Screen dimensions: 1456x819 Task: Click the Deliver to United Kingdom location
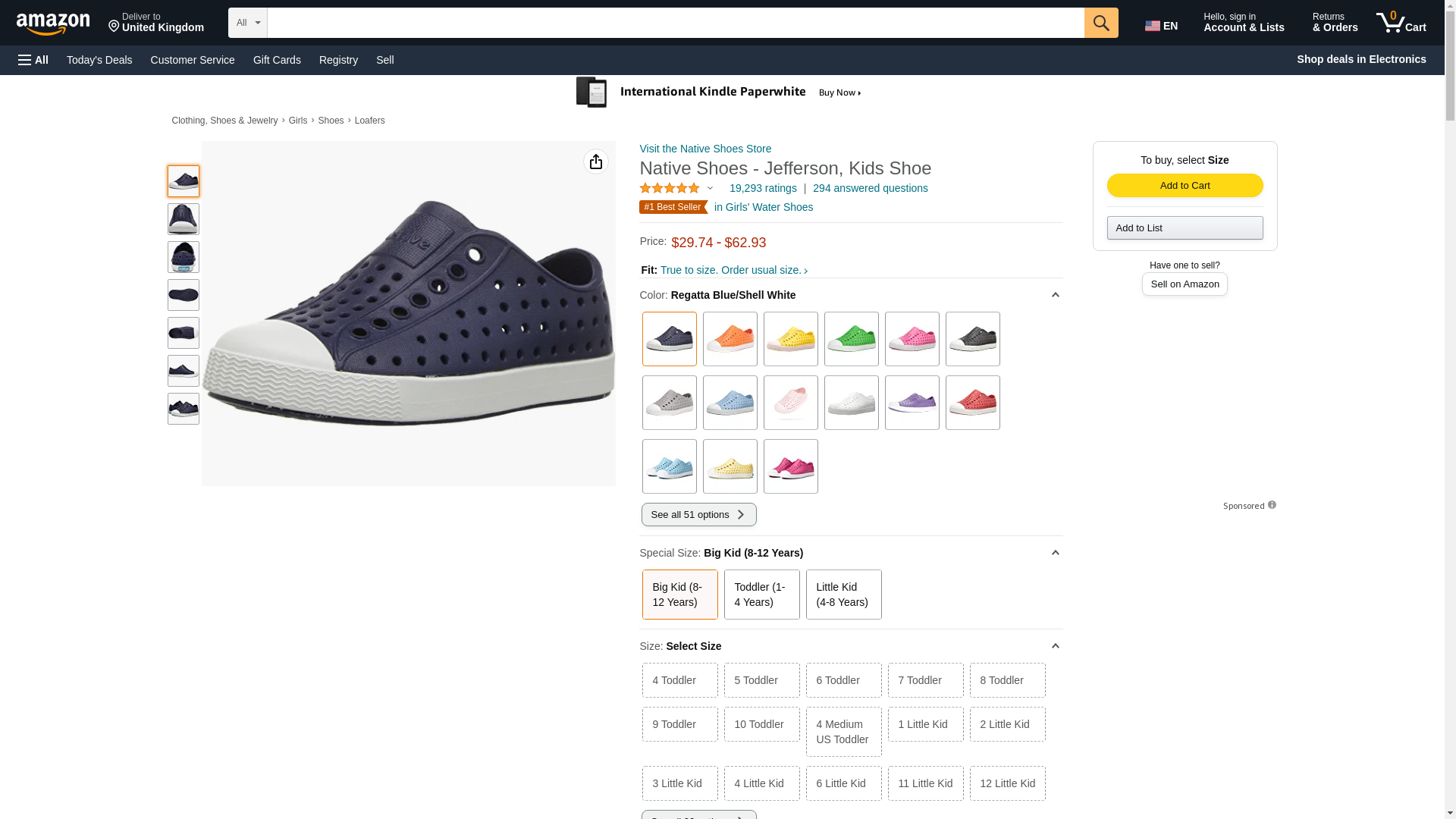pyautogui.click(x=156, y=23)
